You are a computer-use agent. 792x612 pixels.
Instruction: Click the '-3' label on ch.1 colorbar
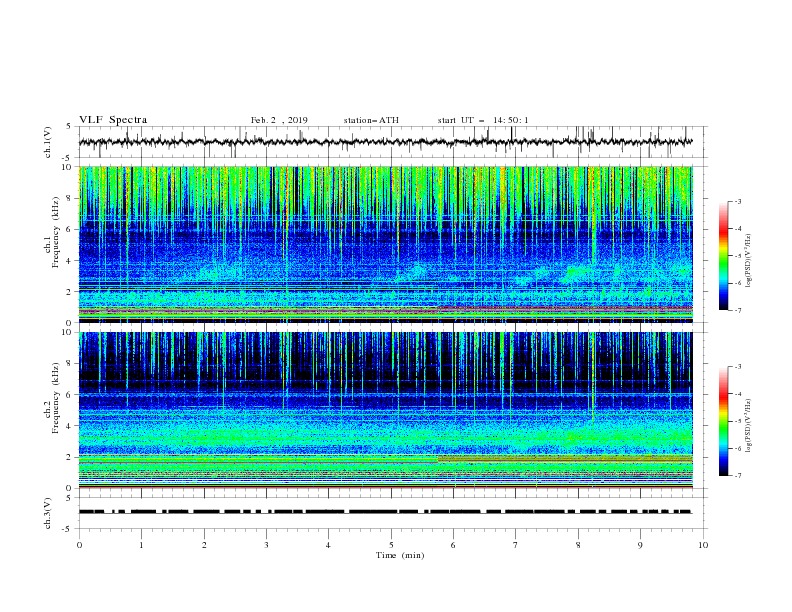(x=737, y=201)
